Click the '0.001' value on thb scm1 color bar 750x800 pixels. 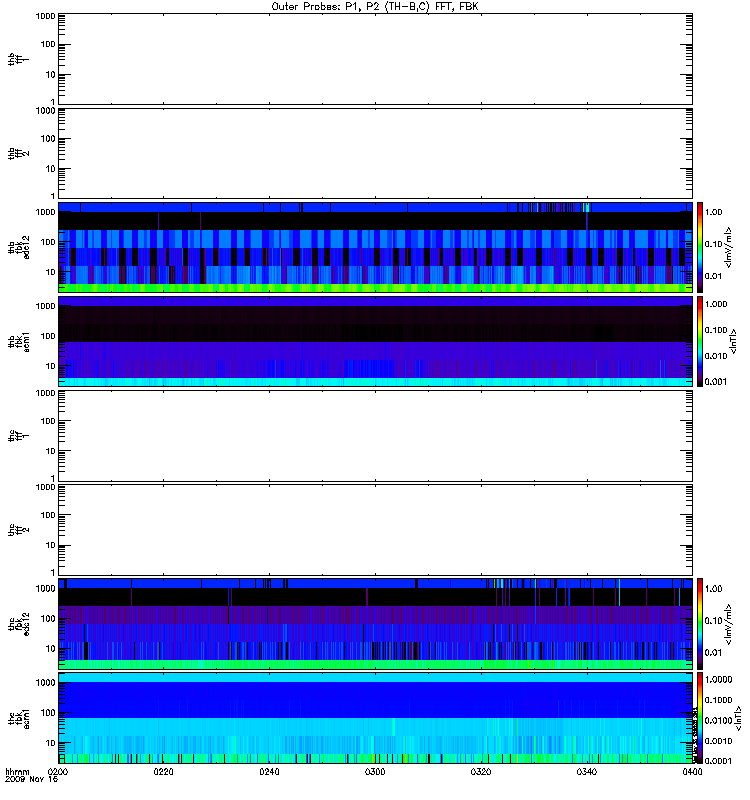pyautogui.click(x=716, y=382)
